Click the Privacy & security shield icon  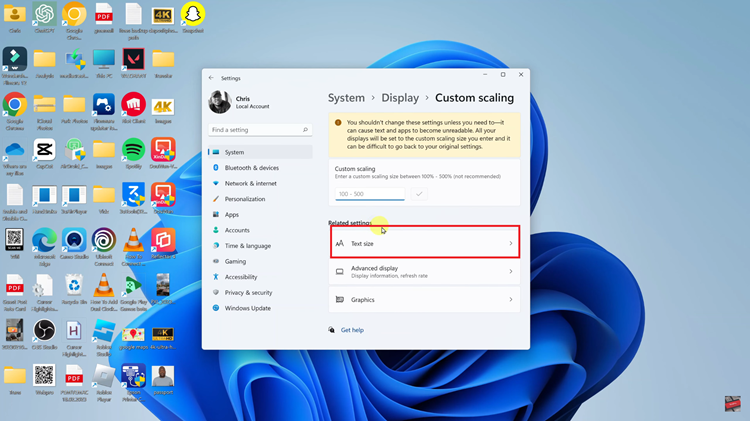pos(216,292)
